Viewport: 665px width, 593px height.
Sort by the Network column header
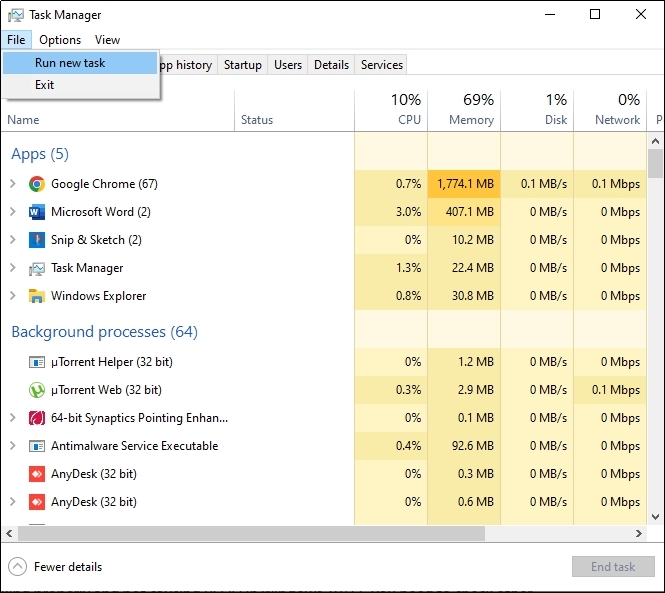click(610, 110)
